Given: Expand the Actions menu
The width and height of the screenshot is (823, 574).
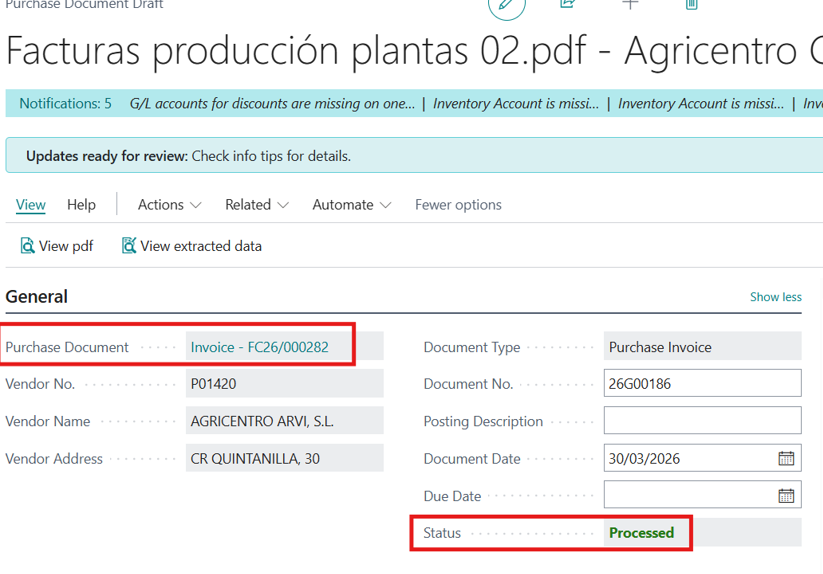Looking at the screenshot, I should pyautogui.click(x=169, y=205).
